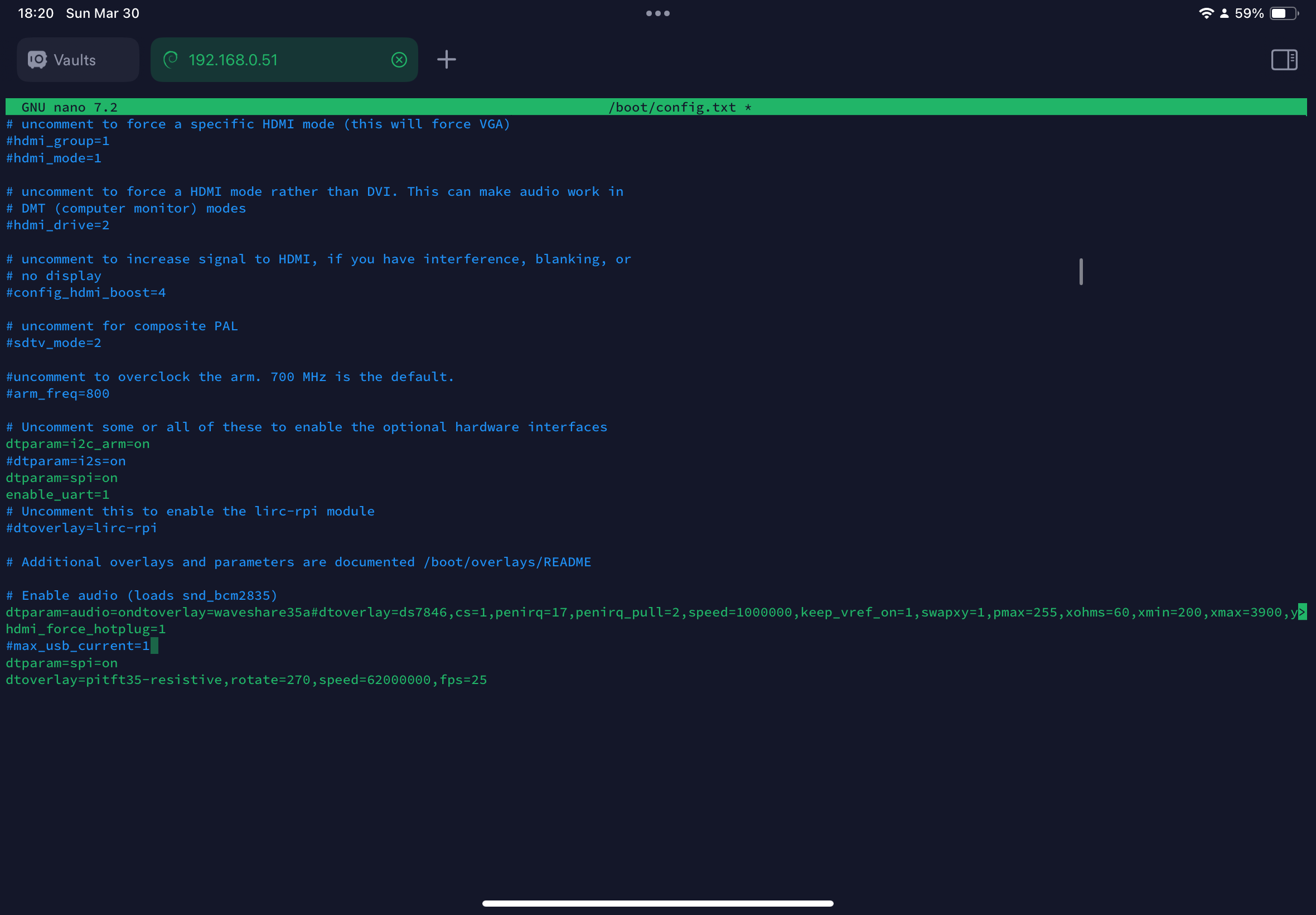Viewport: 1316px width, 915px height.
Task: Click the '/boot/config.txt *' title
Action: pyautogui.click(x=680, y=107)
